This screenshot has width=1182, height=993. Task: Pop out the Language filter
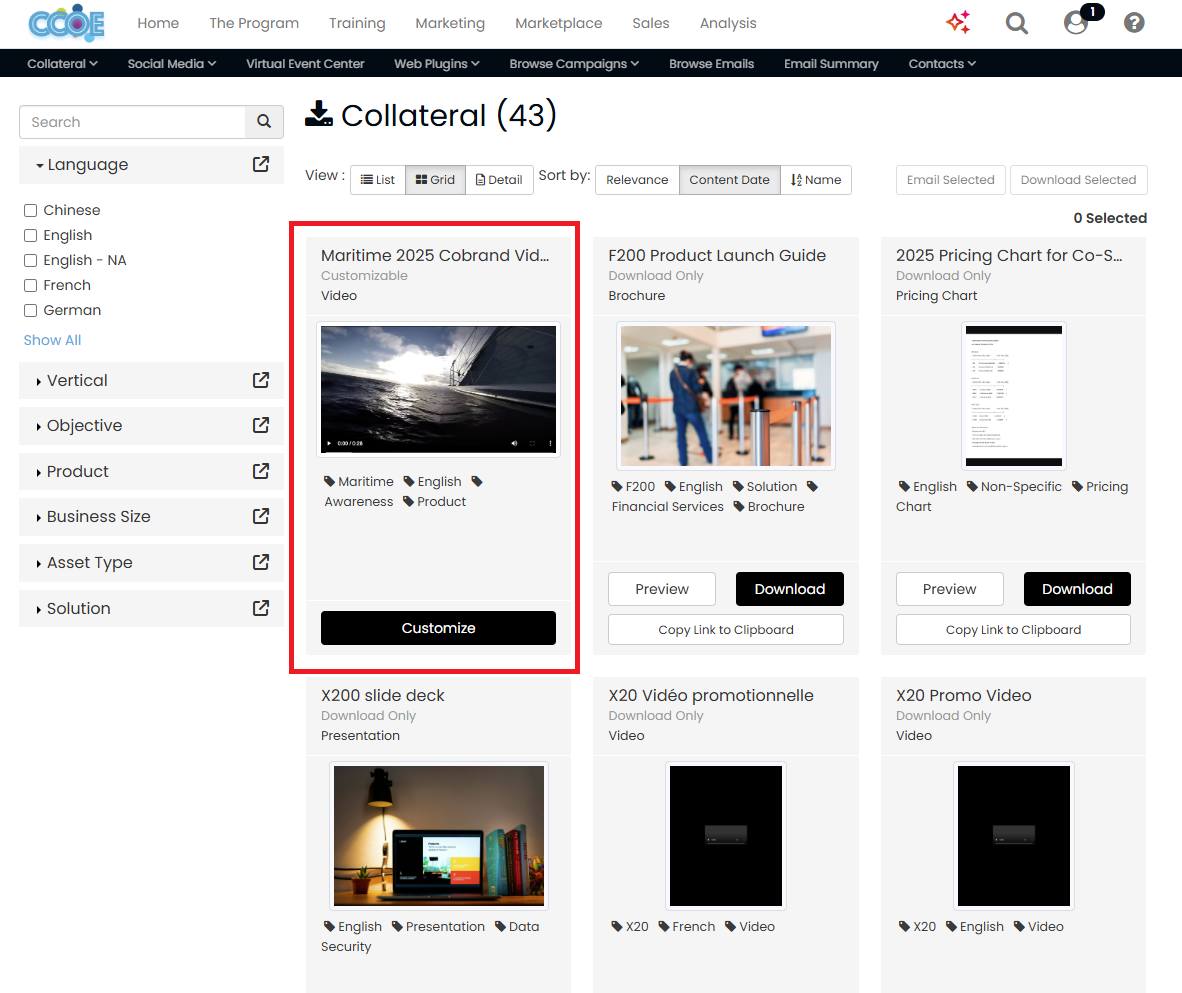tap(261, 164)
